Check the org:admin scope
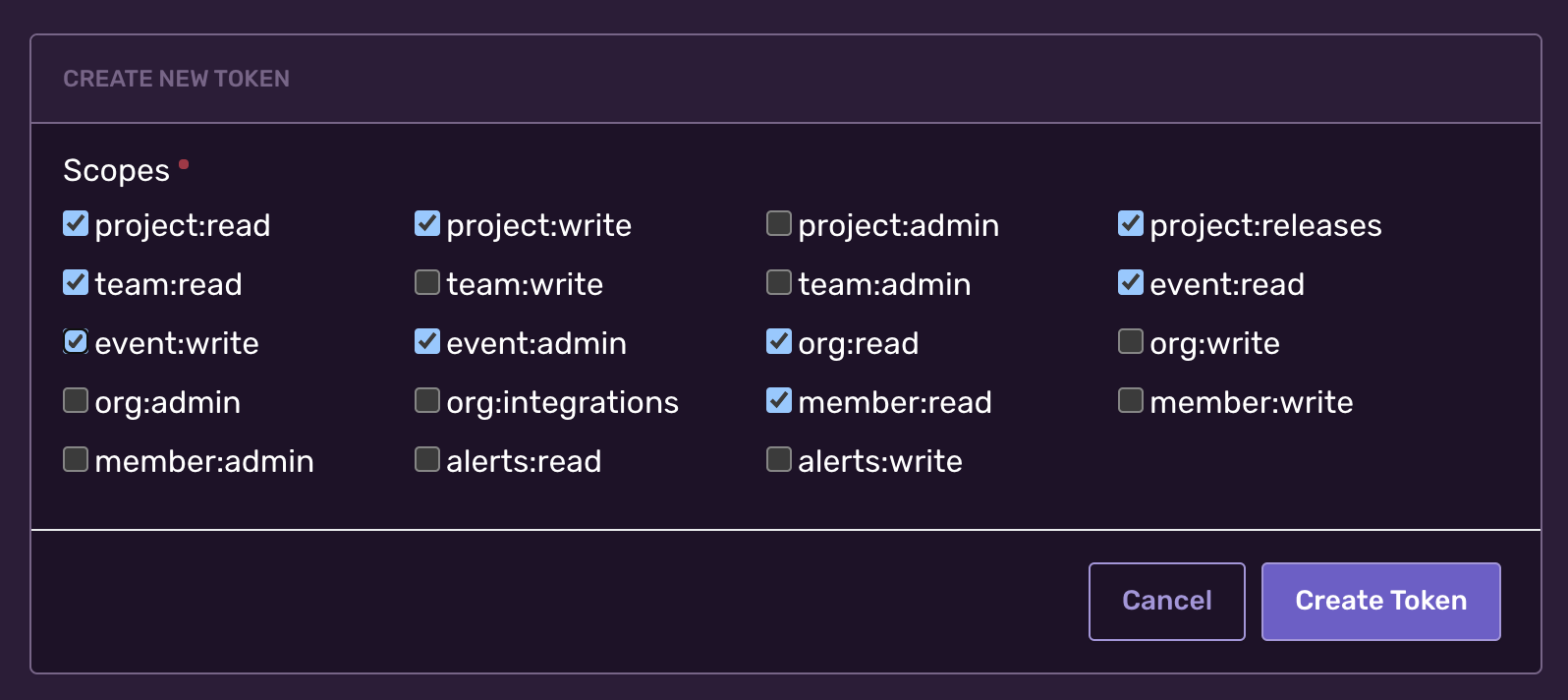Image resolution: width=1568 pixels, height=700 pixels. tap(76, 400)
